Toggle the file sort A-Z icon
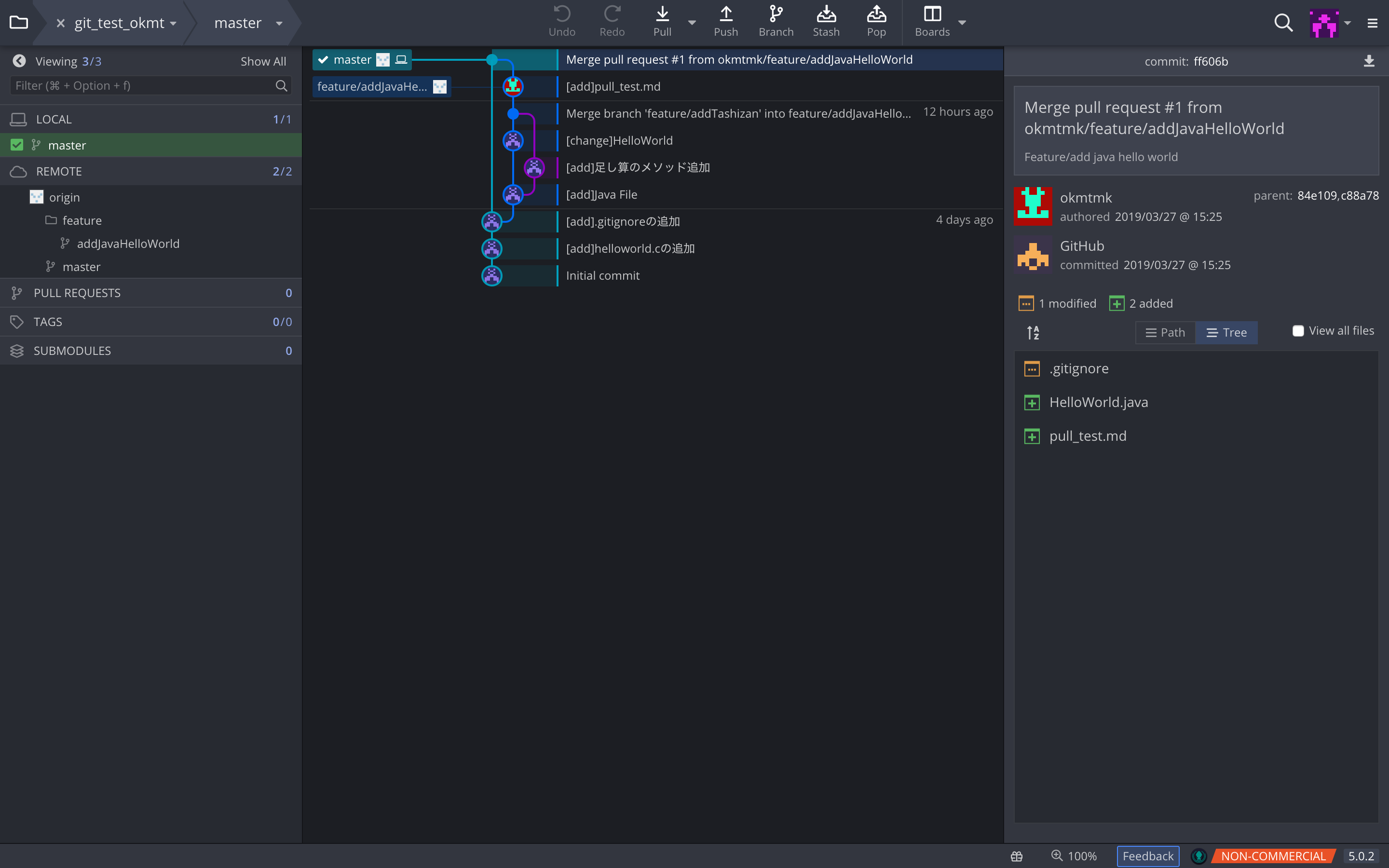 coord(1033,332)
